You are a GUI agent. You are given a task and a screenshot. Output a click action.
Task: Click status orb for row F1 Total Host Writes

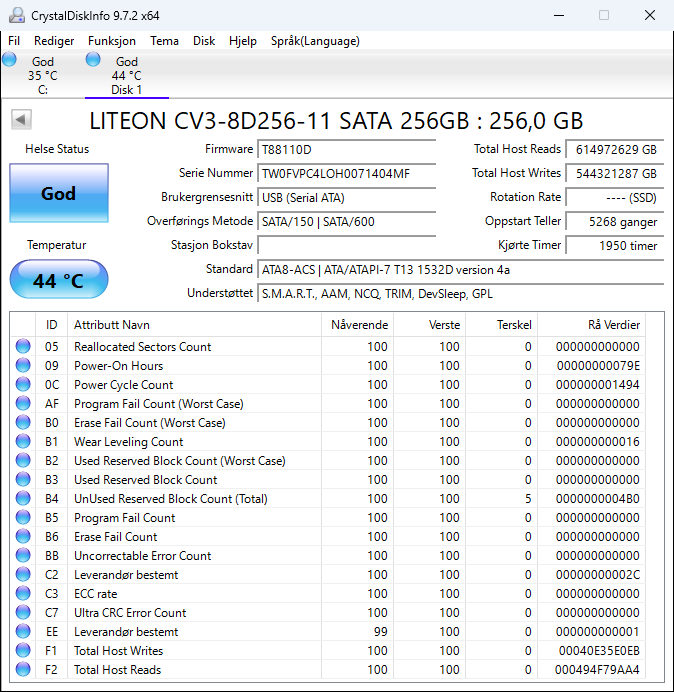tap(23, 650)
